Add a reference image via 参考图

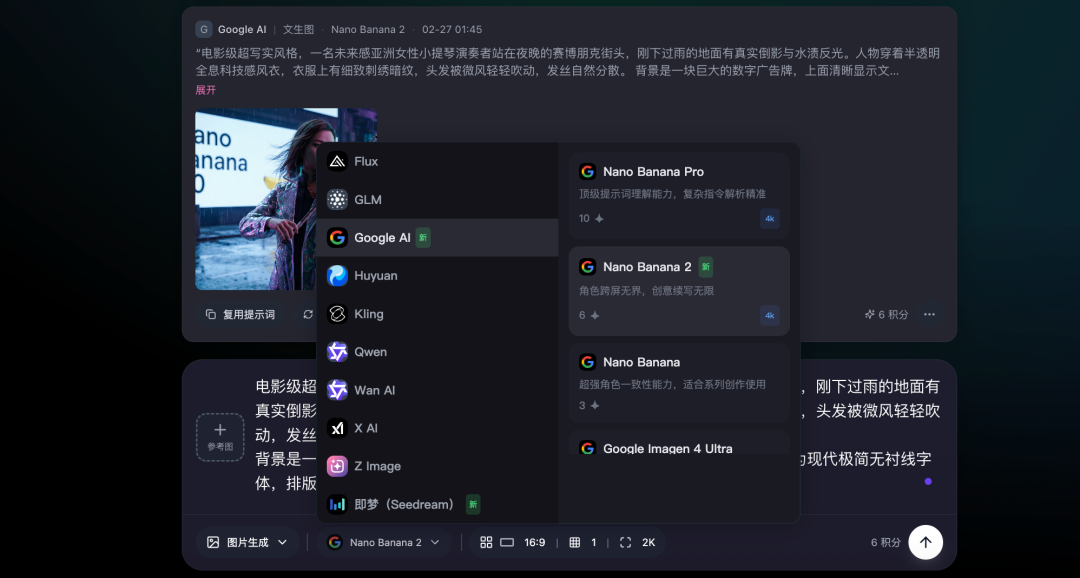coord(220,437)
